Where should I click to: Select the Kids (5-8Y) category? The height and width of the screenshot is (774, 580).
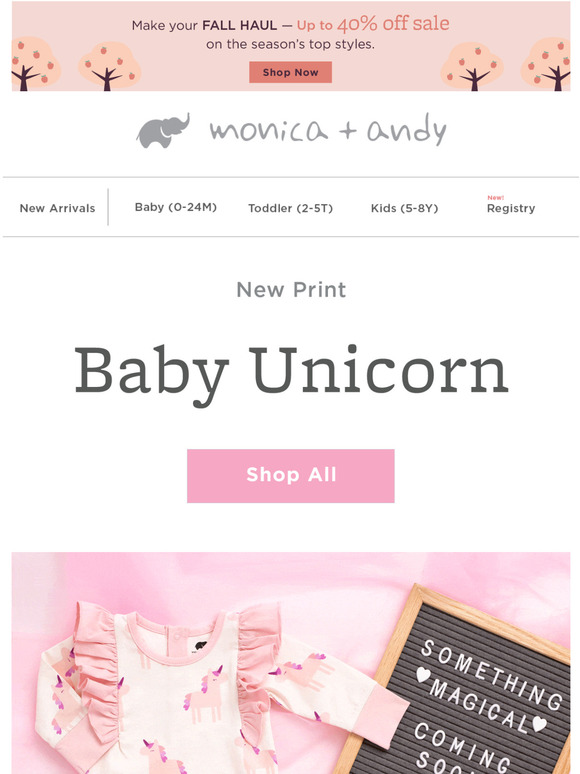coord(404,208)
